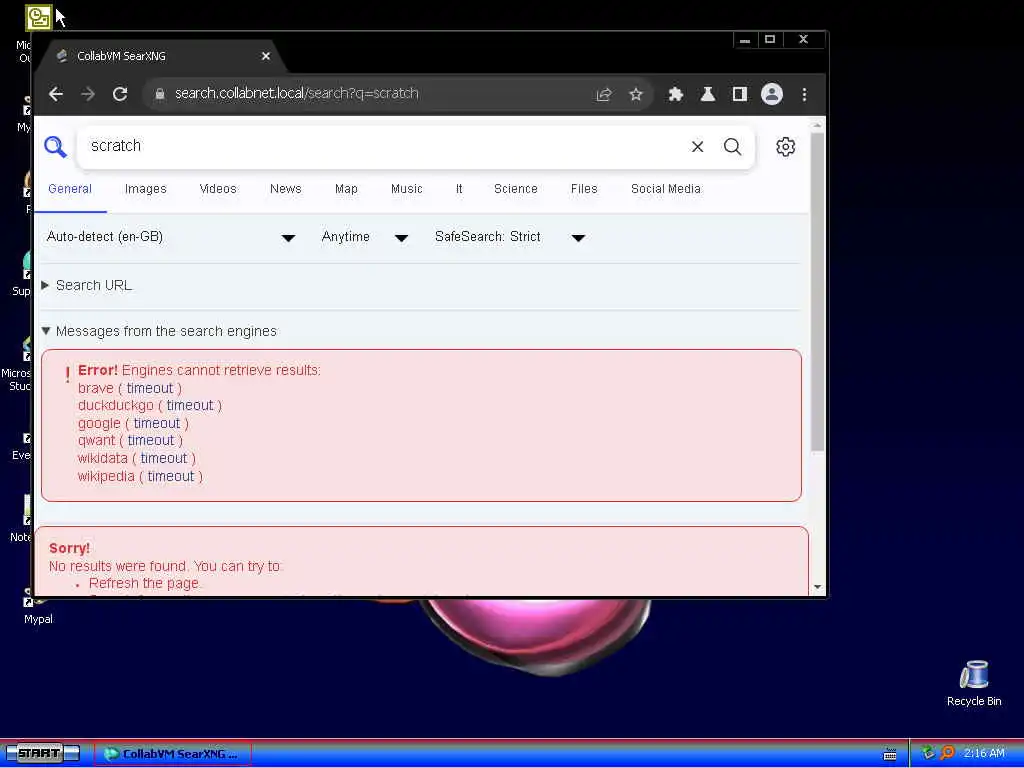Click the browser address bar URL
Viewport: 1024px width, 768px height.
coord(297,94)
